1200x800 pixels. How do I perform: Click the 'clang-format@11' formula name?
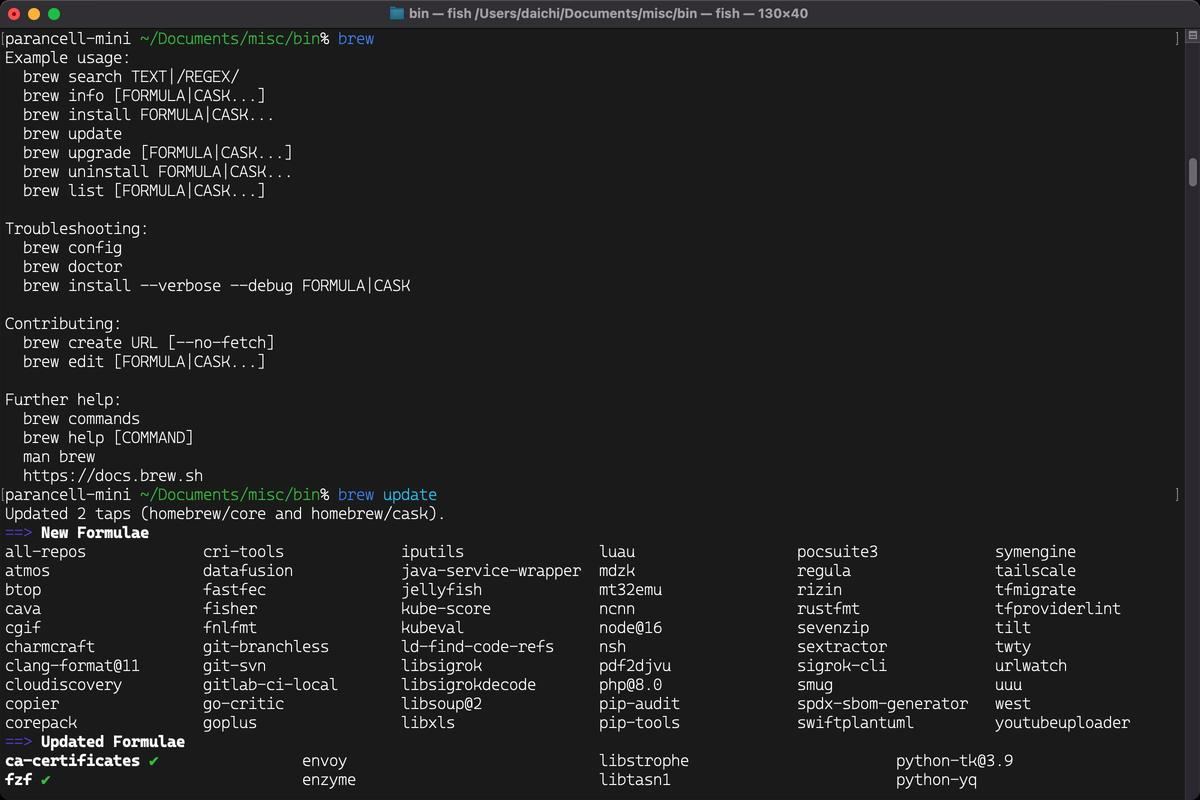coord(72,666)
